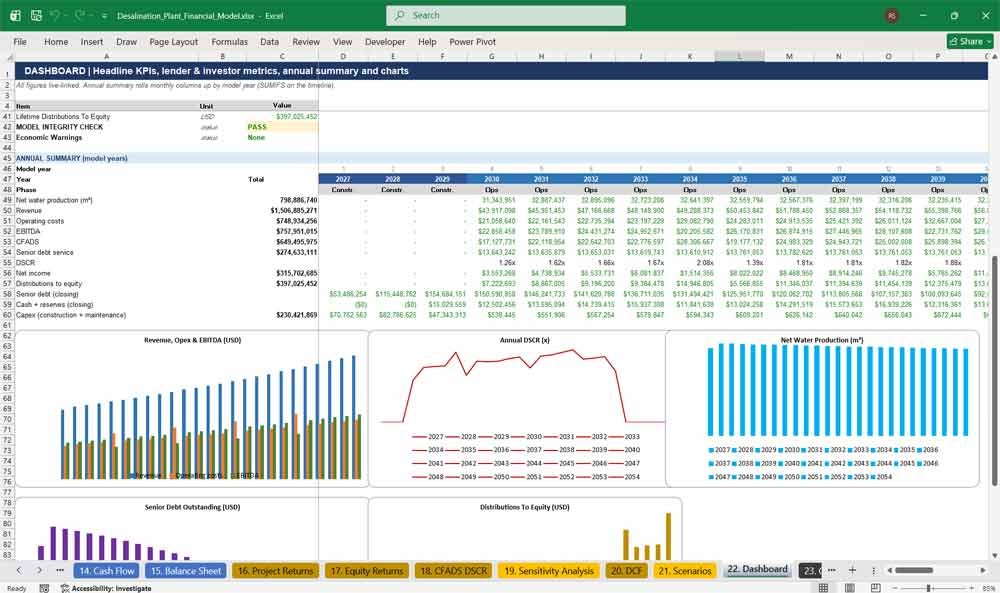Open the Power Pivot ribbon tab
Viewport: 1000px width, 593px height.
point(472,41)
